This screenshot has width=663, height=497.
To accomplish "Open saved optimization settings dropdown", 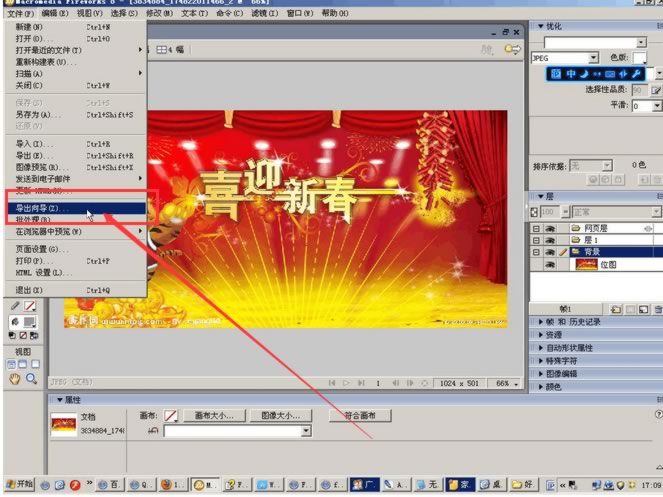I will click(641, 42).
